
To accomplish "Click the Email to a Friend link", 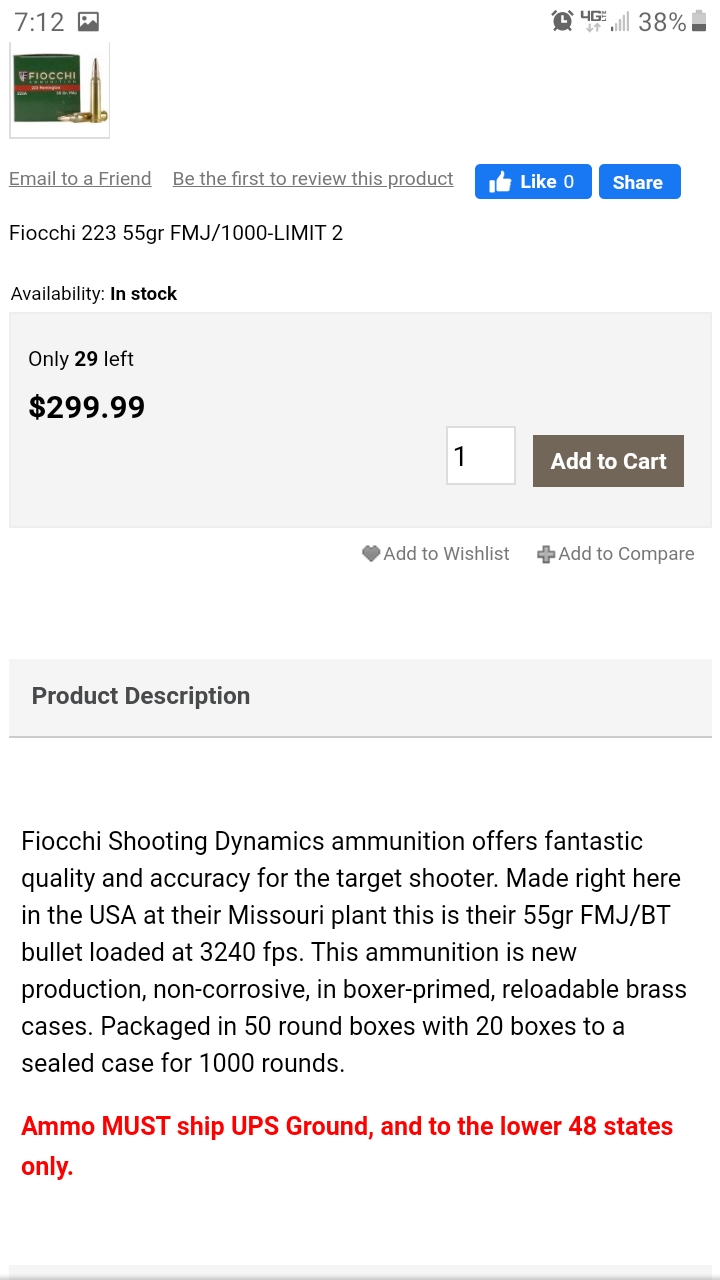I will point(80,179).
